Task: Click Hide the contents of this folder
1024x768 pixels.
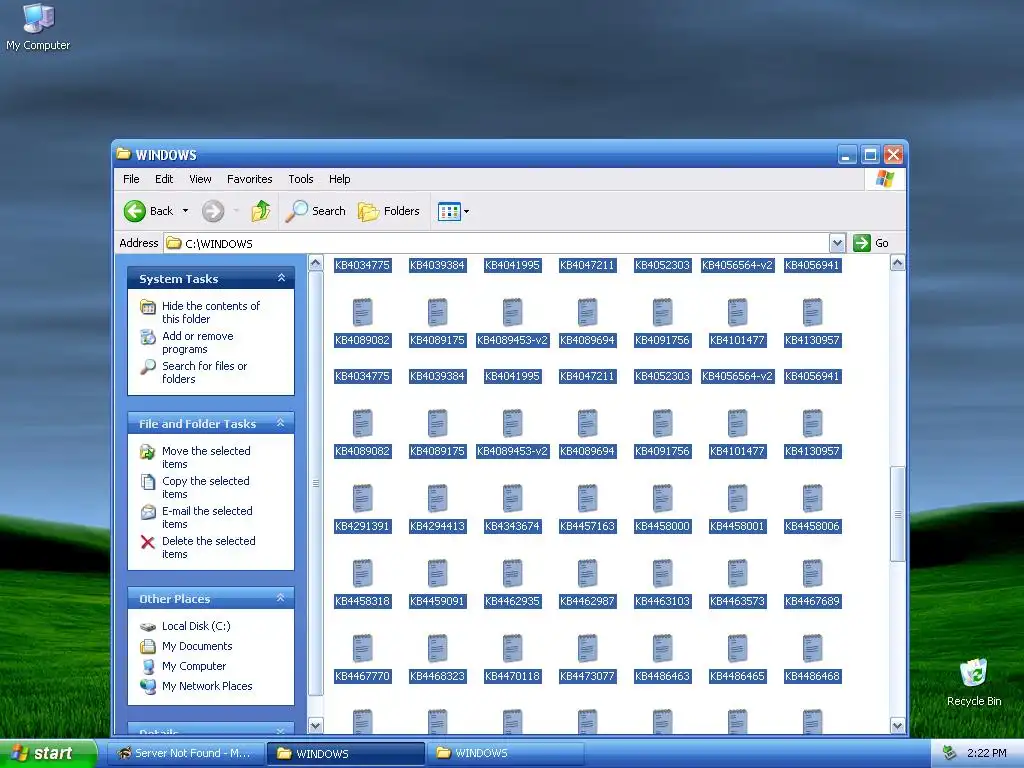Action: (x=210, y=312)
